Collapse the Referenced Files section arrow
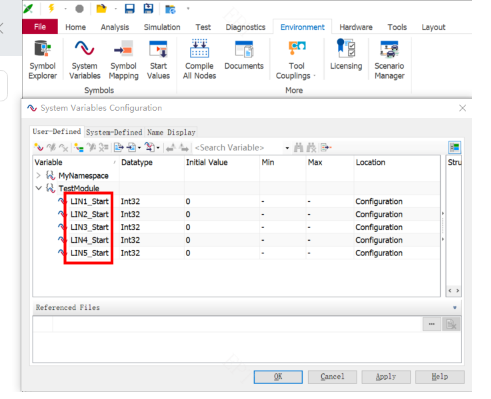 [x=455, y=307]
